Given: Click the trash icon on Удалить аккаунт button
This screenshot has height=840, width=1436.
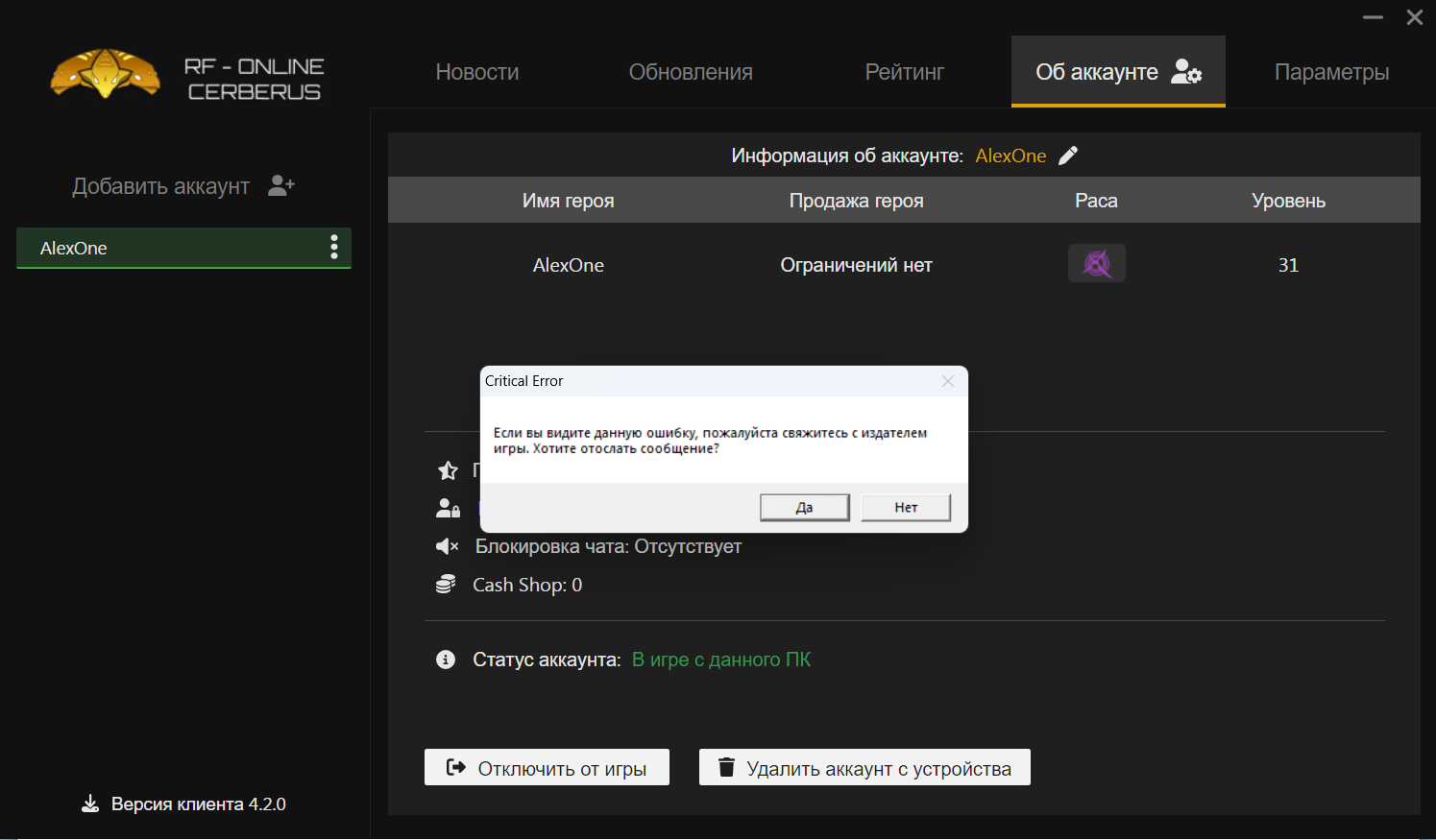Looking at the screenshot, I should (x=727, y=767).
